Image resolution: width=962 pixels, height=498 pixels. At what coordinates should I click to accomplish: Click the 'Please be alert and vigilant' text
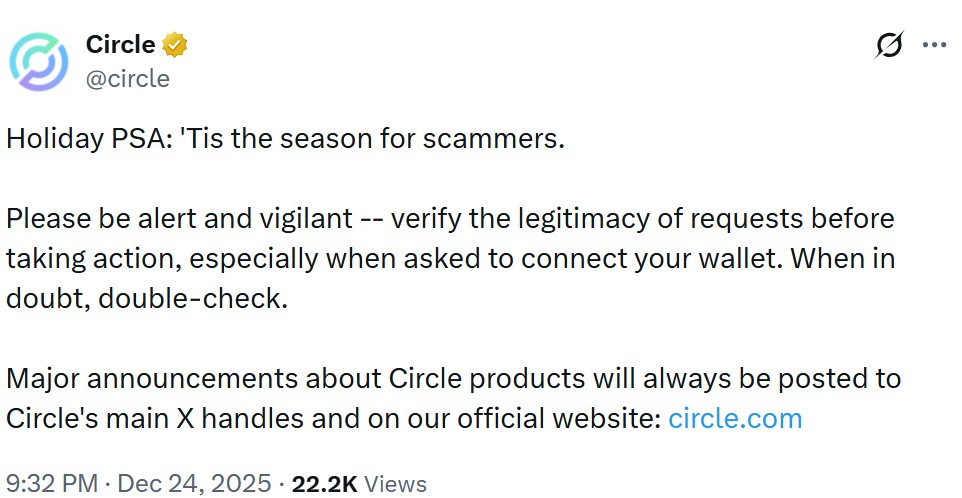178,218
